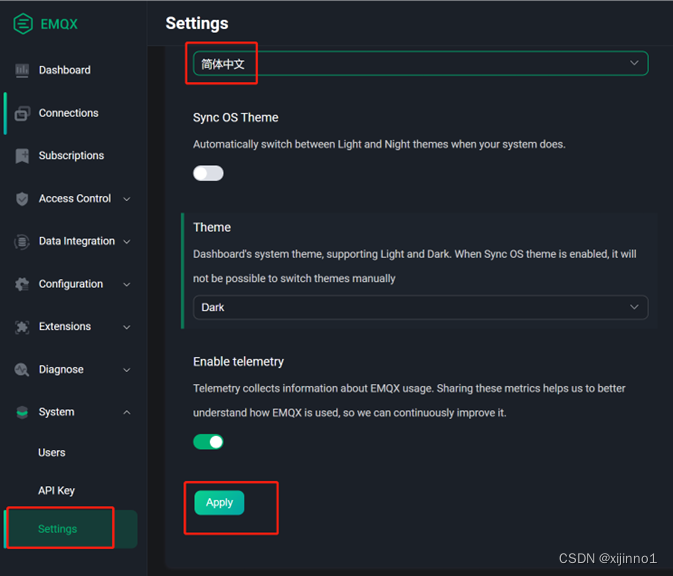Image resolution: width=673 pixels, height=576 pixels.
Task: Open the Dashboard sidebar icon
Action: pos(22,70)
